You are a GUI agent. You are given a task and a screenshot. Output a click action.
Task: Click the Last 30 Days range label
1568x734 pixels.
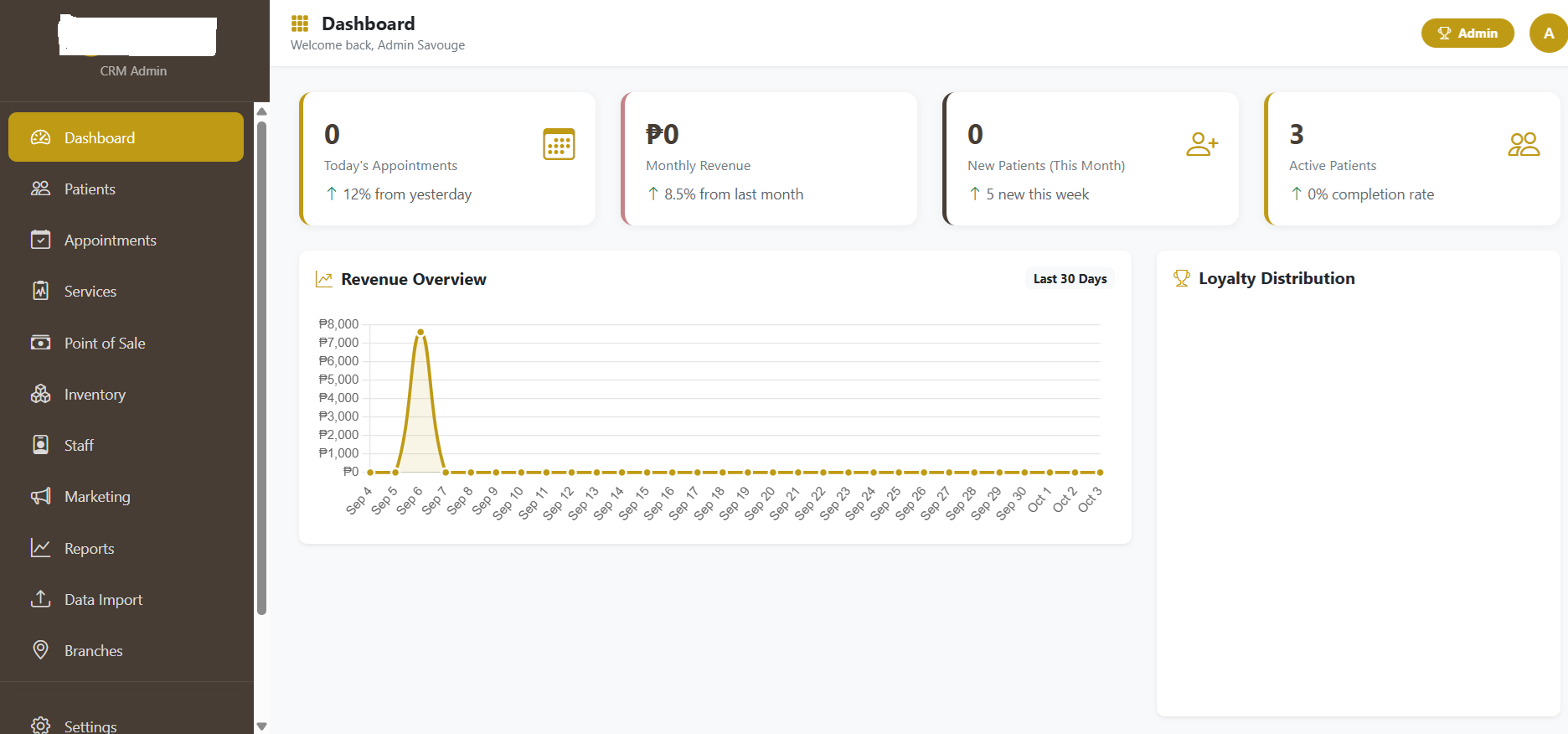1070,278
